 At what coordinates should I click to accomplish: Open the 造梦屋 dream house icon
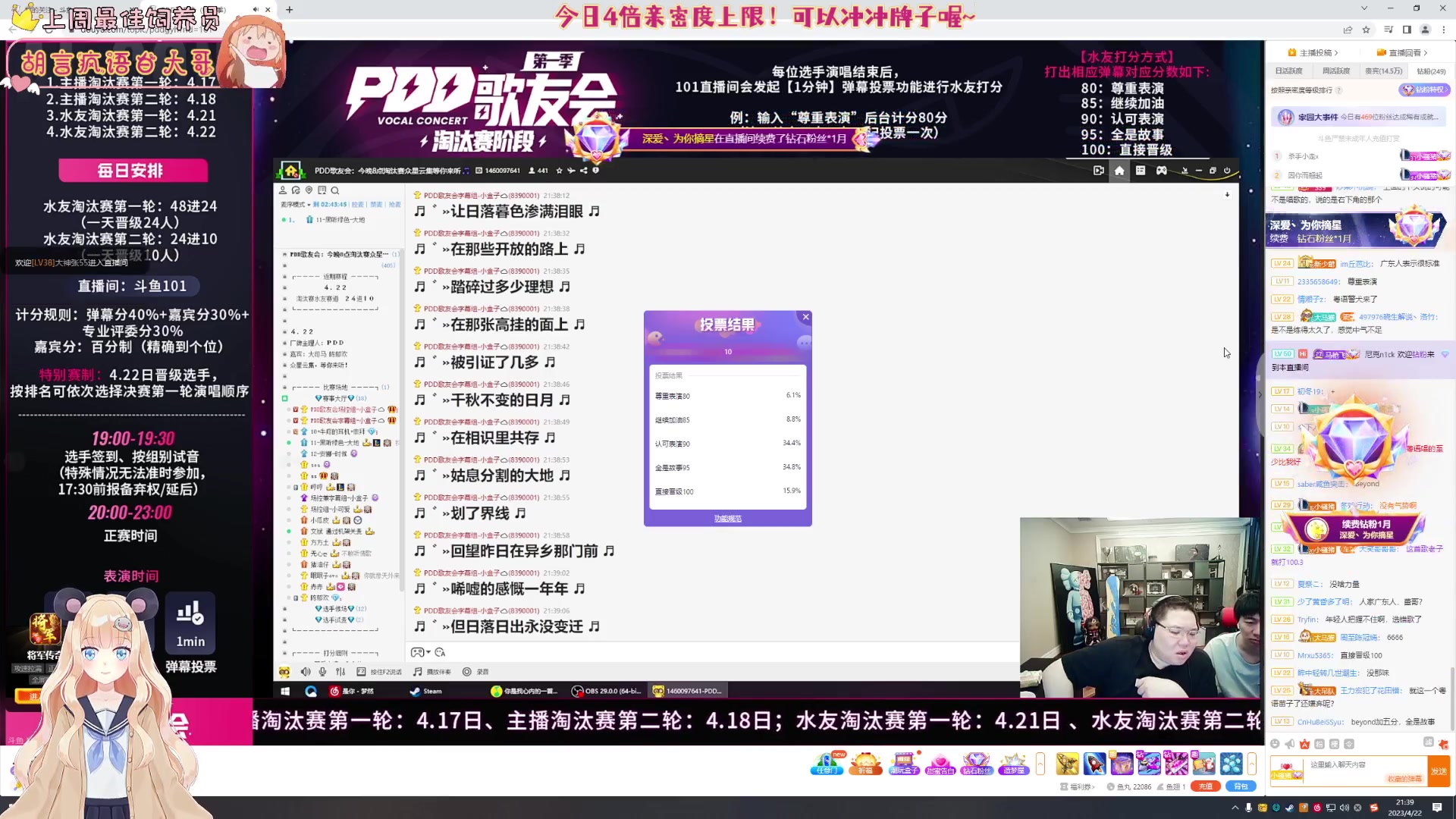(1013, 763)
